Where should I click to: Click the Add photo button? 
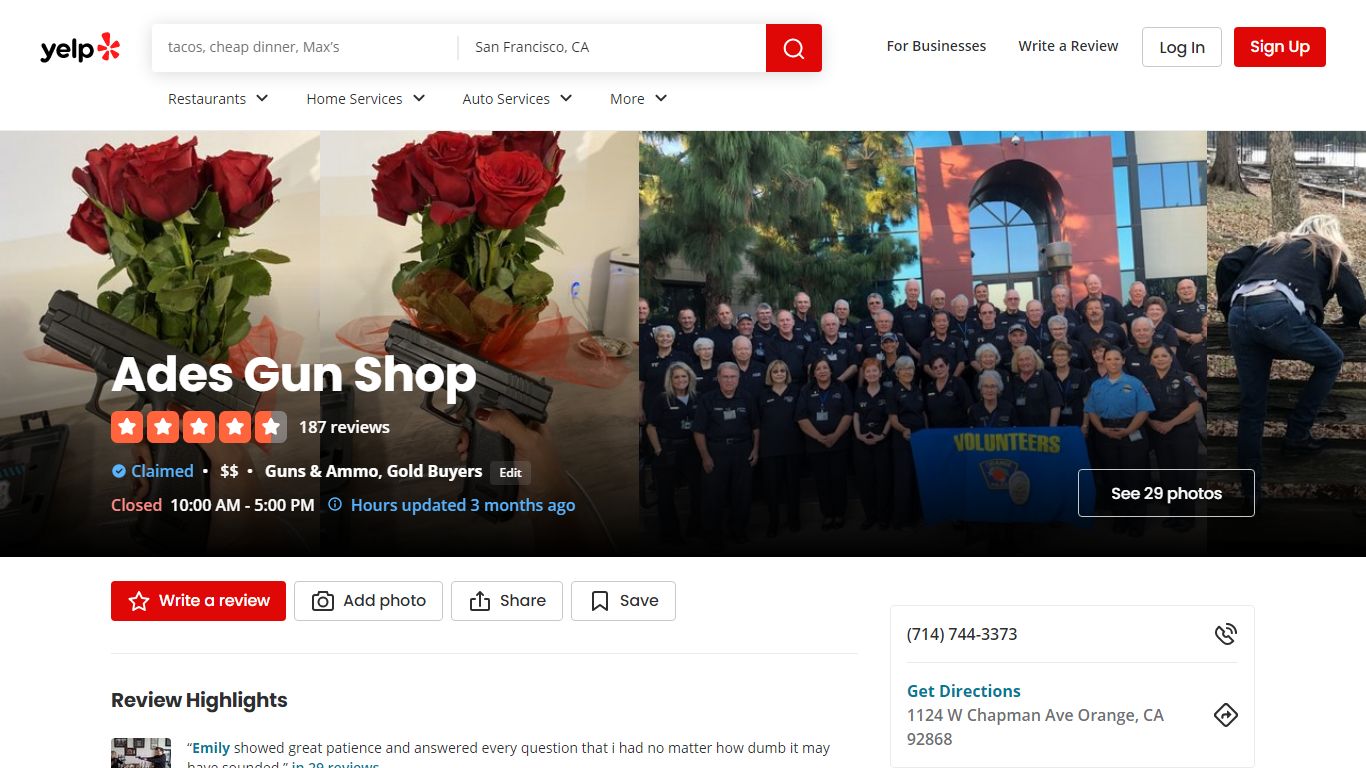(368, 601)
